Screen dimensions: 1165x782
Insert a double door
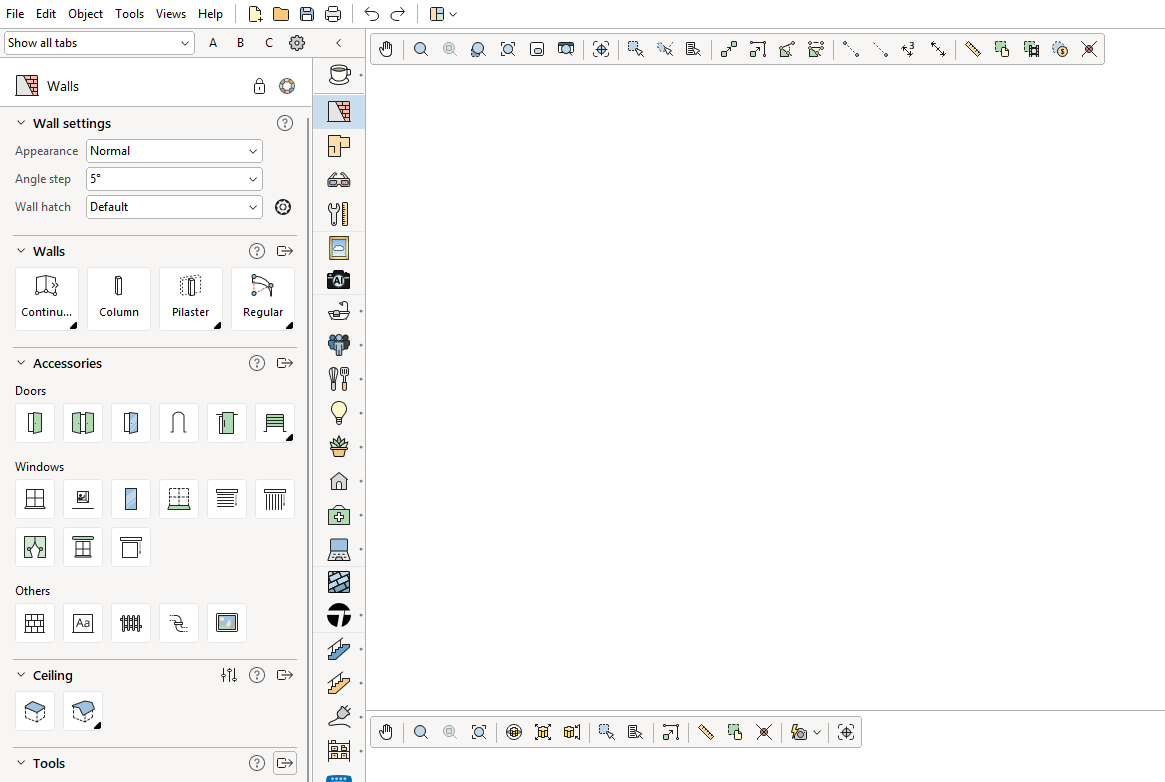click(82, 423)
